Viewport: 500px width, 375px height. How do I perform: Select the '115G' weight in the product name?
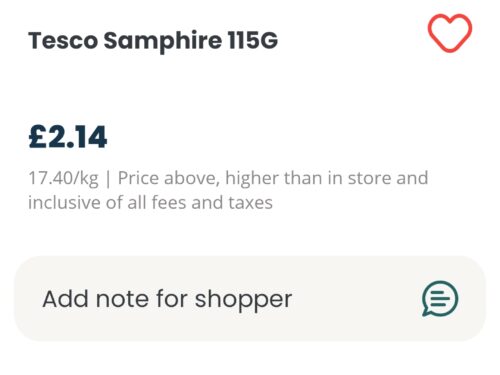point(253,40)
